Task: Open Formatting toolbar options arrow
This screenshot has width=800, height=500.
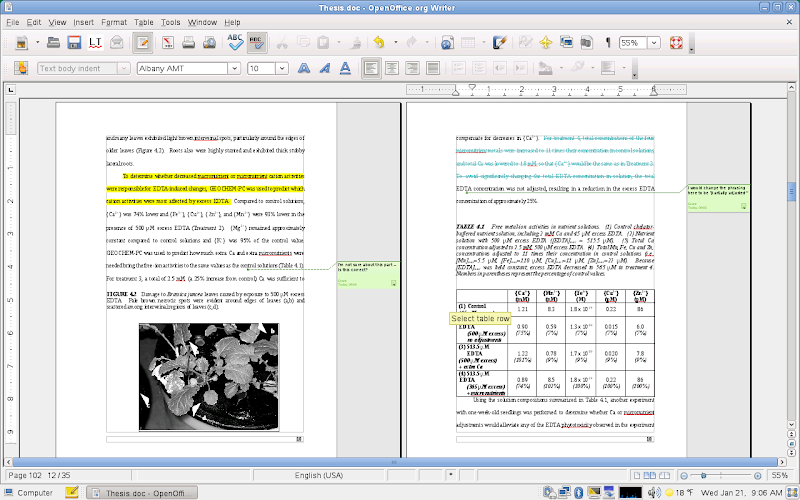Action: pos(635,69)
